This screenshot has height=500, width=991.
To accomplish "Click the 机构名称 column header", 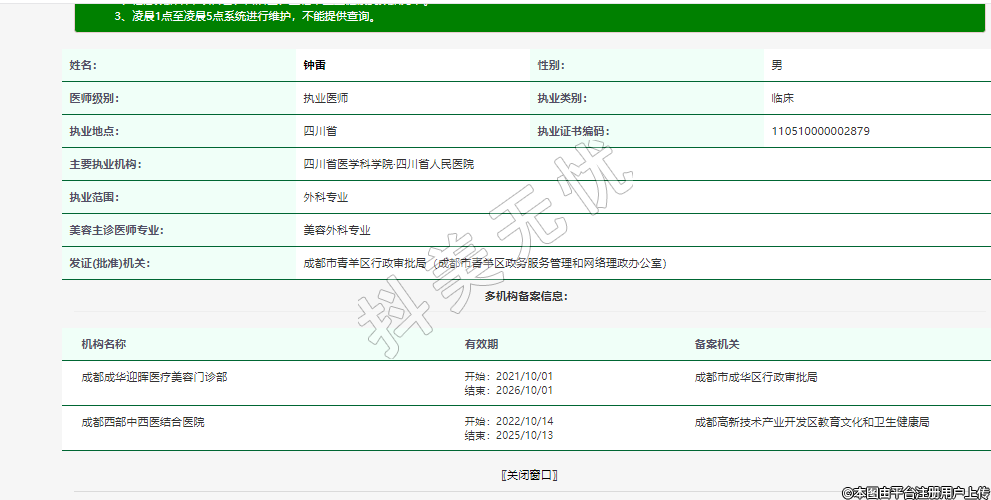I will point(104,344).
